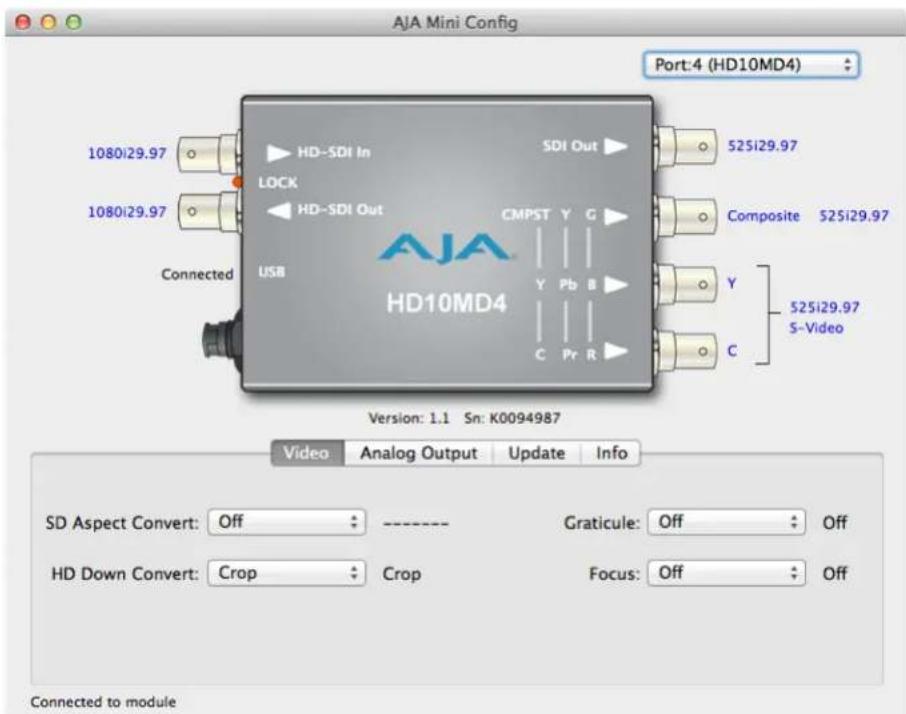Click the C output BNC connector

click(x=686, y=351)
